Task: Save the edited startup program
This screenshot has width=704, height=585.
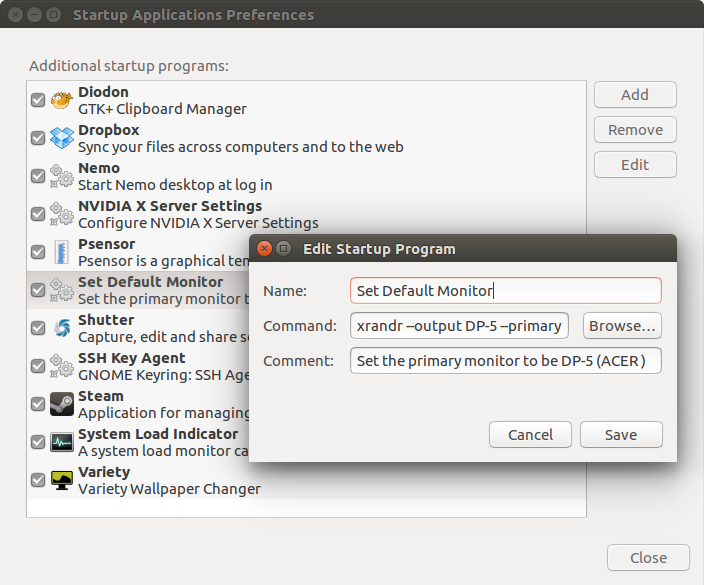Action: pos(621,435)
